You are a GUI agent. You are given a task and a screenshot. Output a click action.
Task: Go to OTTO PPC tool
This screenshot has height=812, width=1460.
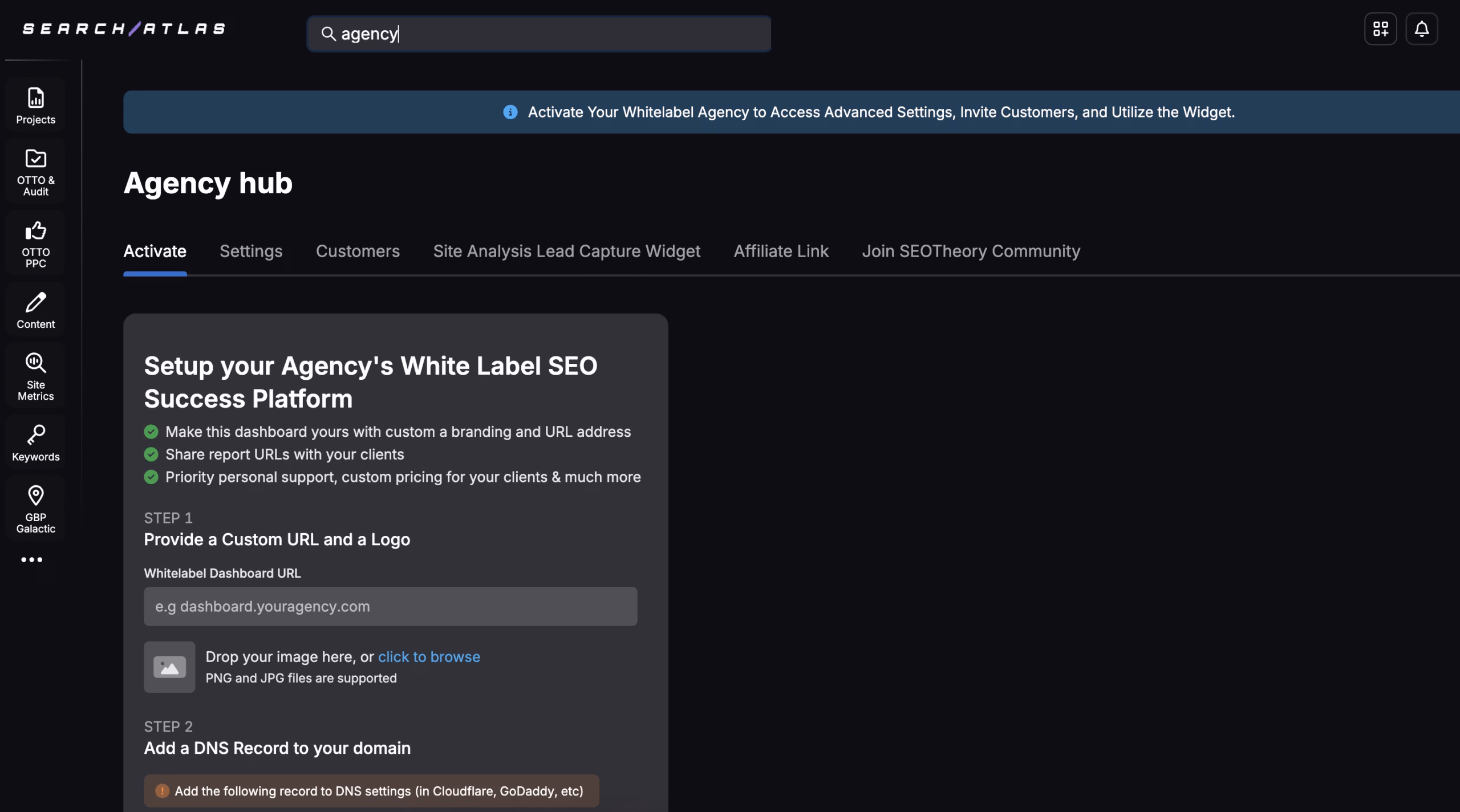(35, 244)
